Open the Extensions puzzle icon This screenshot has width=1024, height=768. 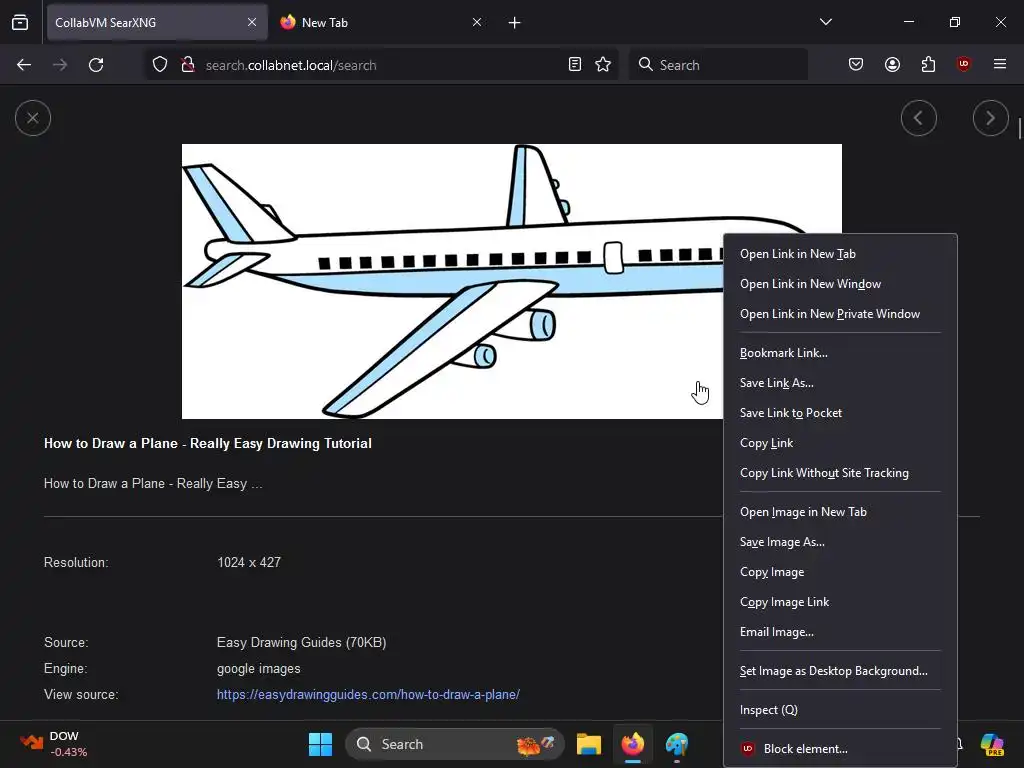coord(928,65)
